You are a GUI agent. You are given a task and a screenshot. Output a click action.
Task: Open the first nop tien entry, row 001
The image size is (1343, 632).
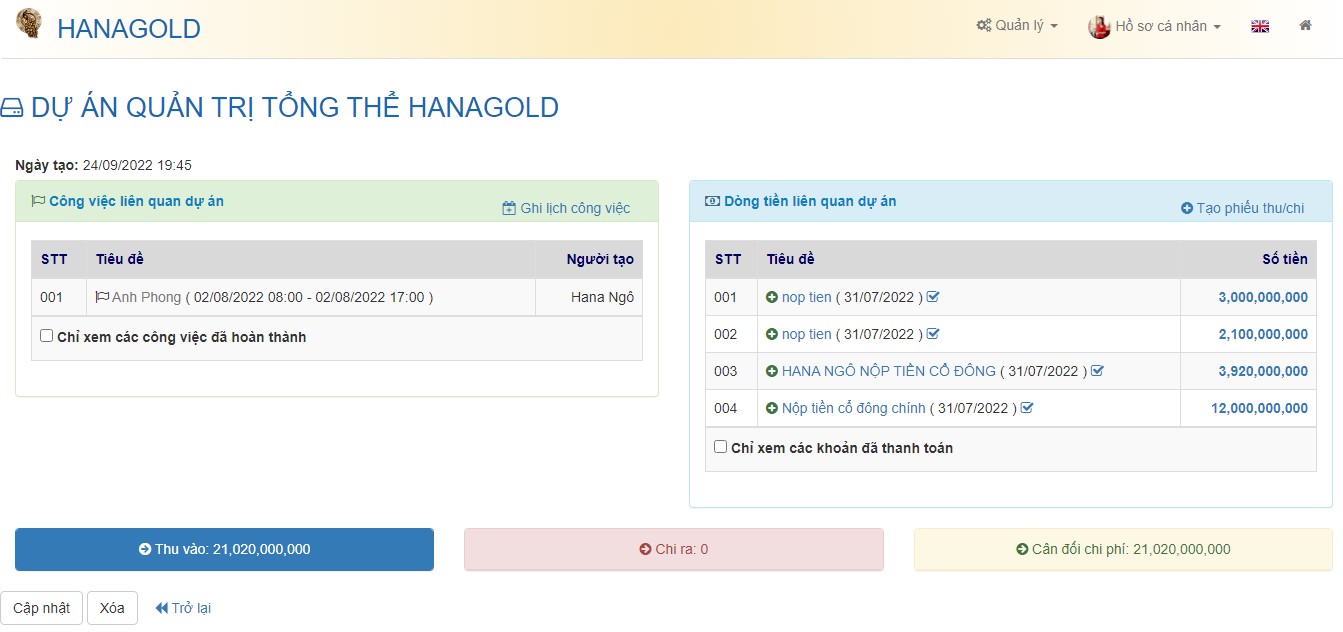pyautogui.click(x=807, y=297)
